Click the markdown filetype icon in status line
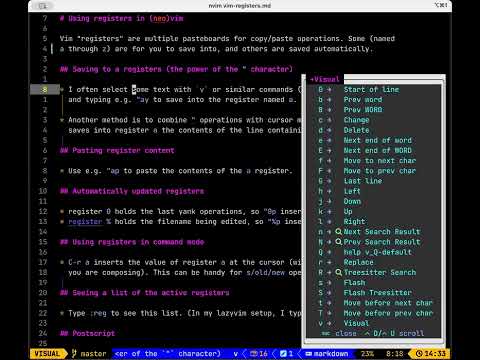Viewport: 480px width, 360px height. [309, 354]
